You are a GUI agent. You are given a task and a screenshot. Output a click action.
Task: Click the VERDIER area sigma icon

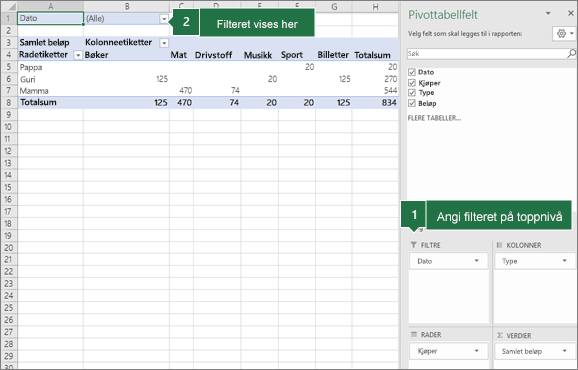[x=500, y=335]
